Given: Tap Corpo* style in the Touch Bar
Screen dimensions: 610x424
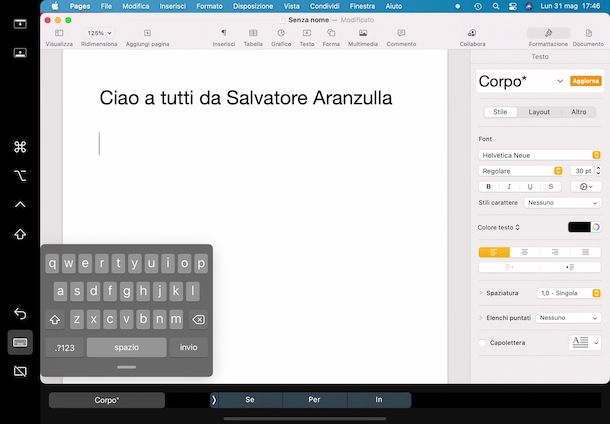Looking at the screenshot, I should (x=107, y=400).
